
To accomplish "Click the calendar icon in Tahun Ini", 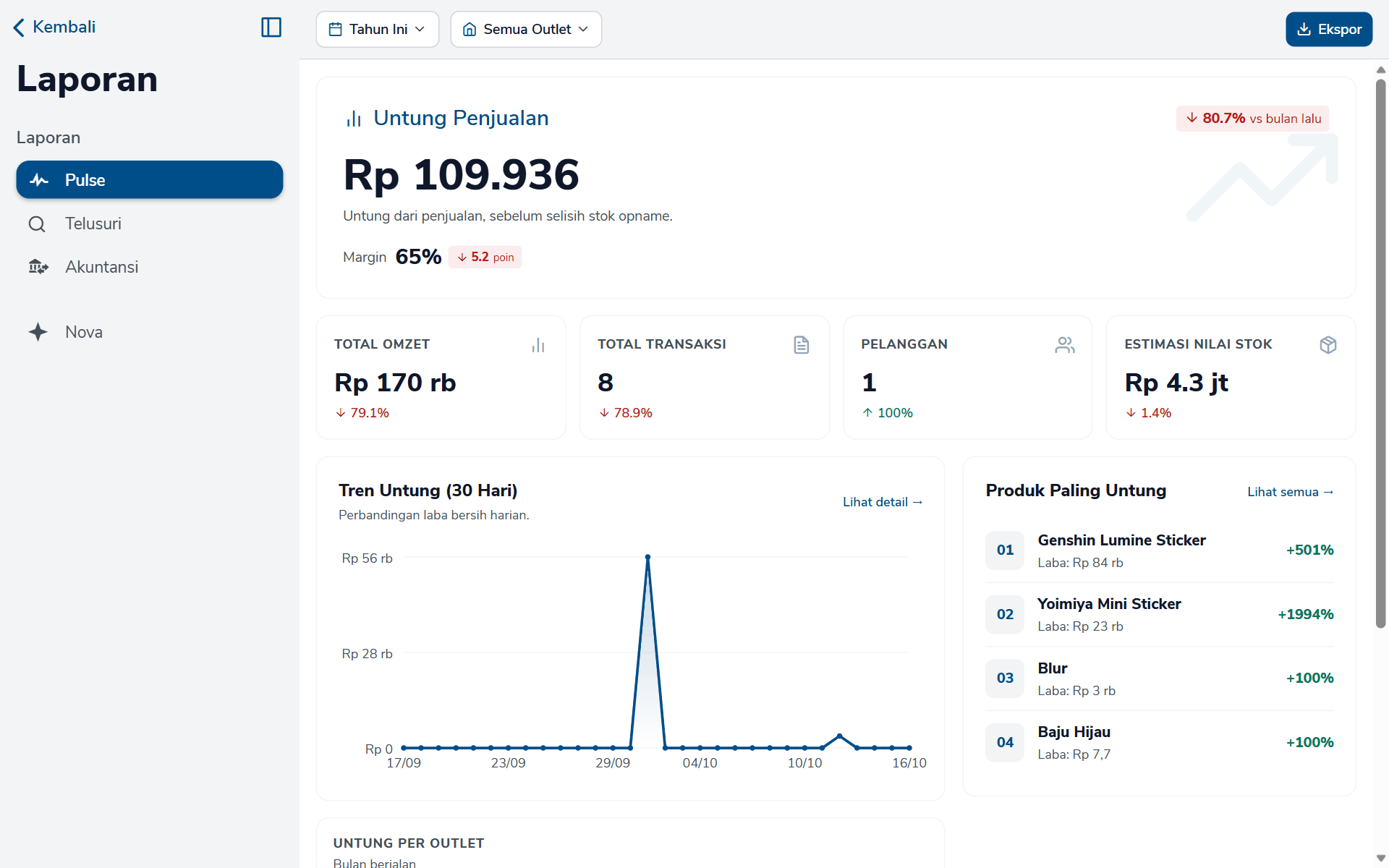I will pyautogui.click(x=335, y=30).
